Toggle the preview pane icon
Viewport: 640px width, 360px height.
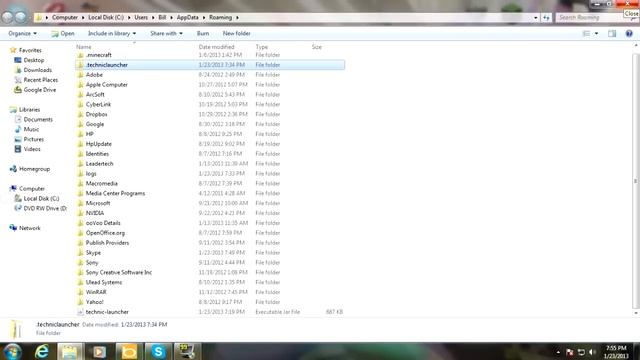612,33
